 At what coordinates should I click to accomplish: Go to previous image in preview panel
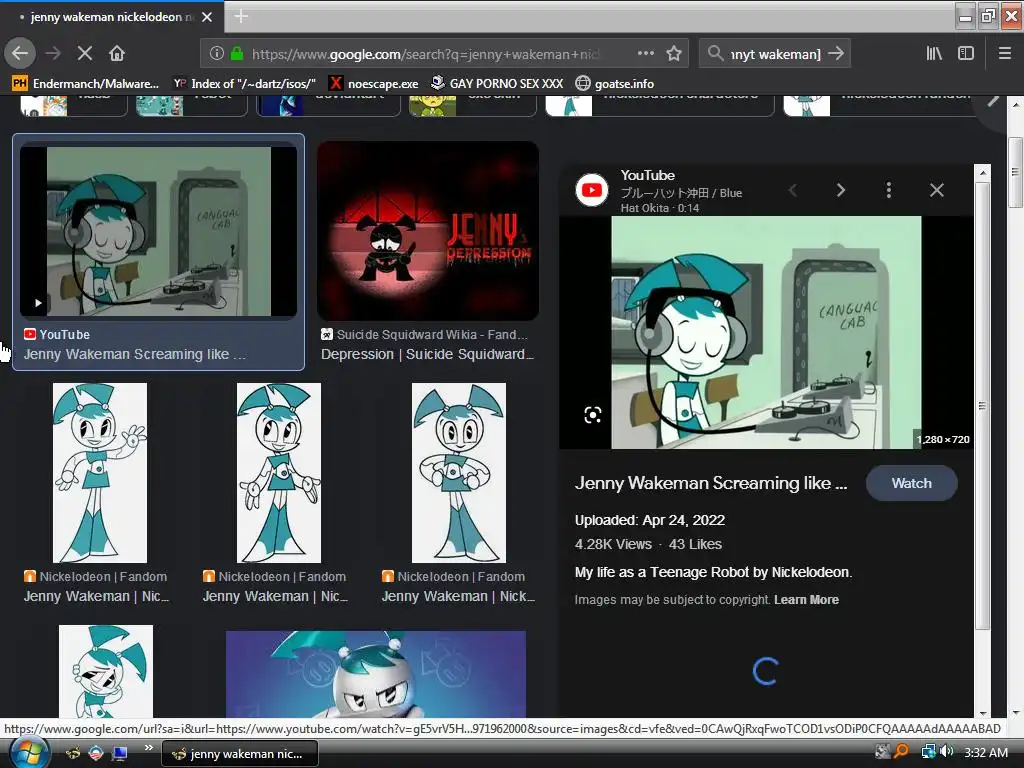point(793,190)
